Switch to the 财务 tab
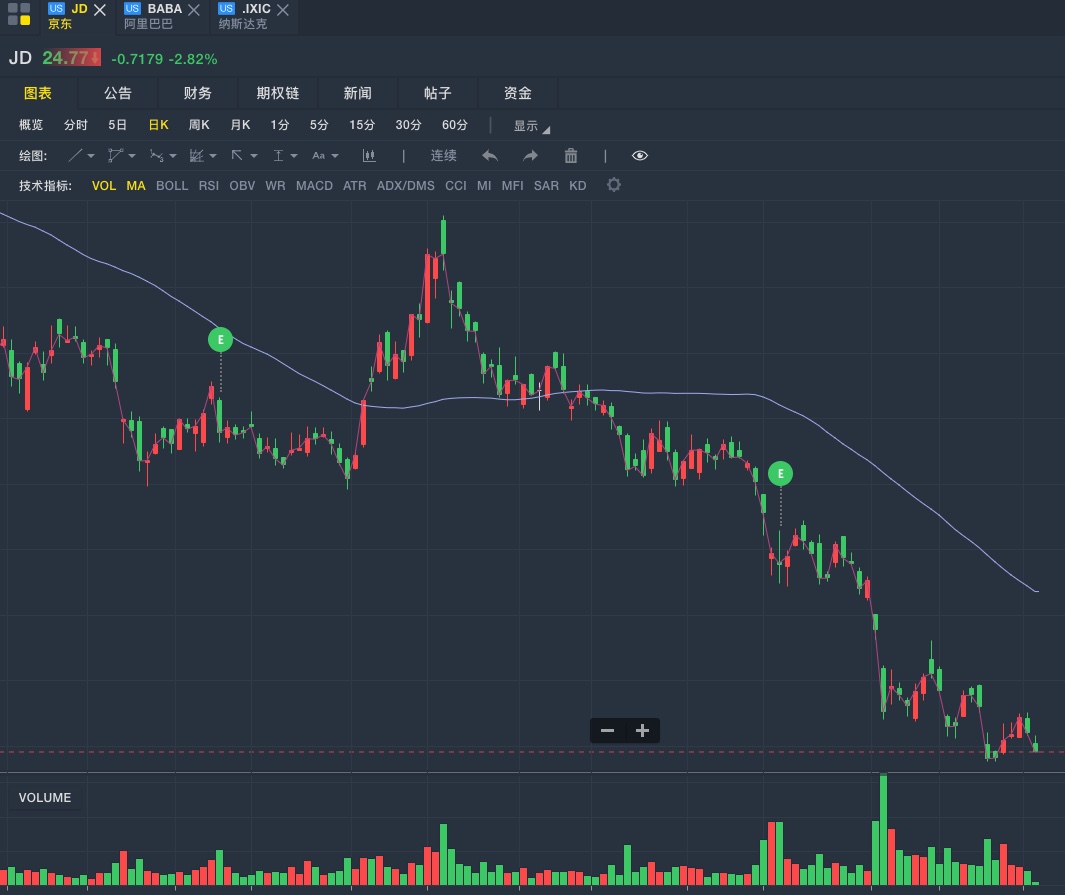 (x=198, y=93)
